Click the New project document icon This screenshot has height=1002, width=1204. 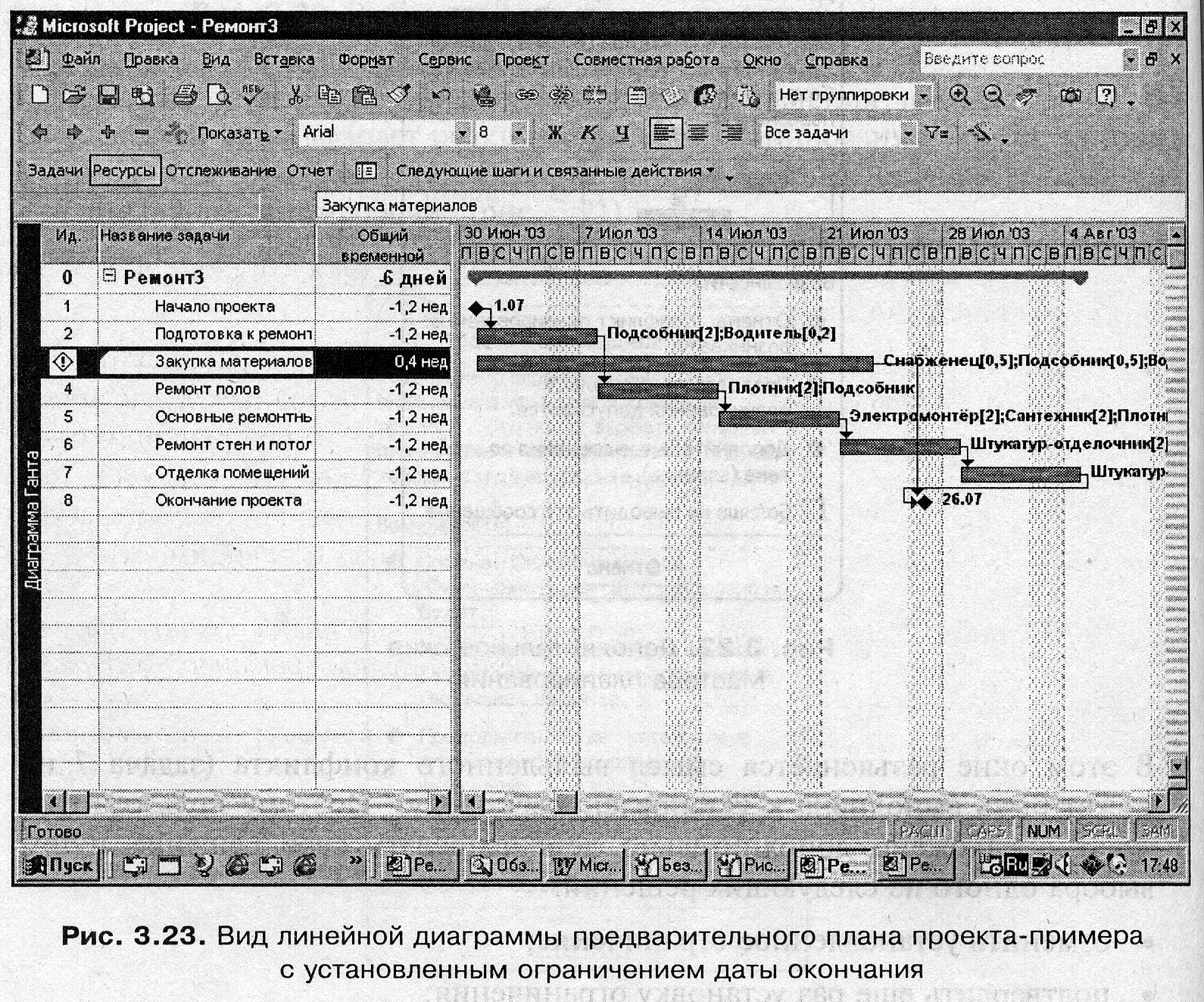tap(39, 95)
